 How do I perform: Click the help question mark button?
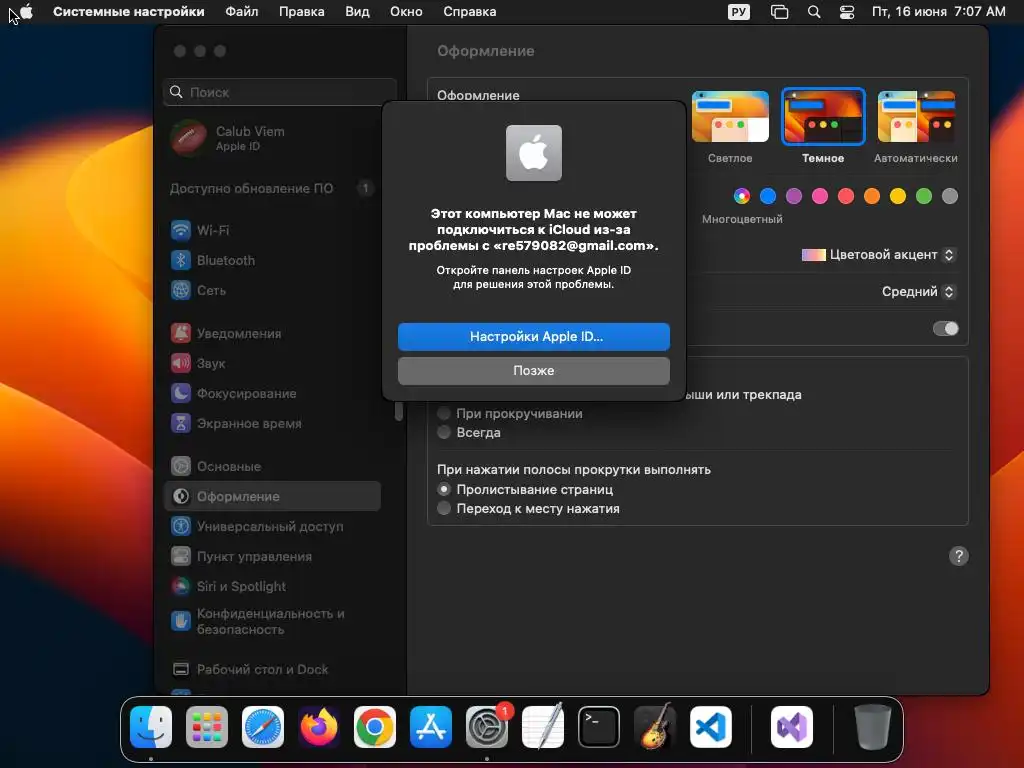point(958,556)
